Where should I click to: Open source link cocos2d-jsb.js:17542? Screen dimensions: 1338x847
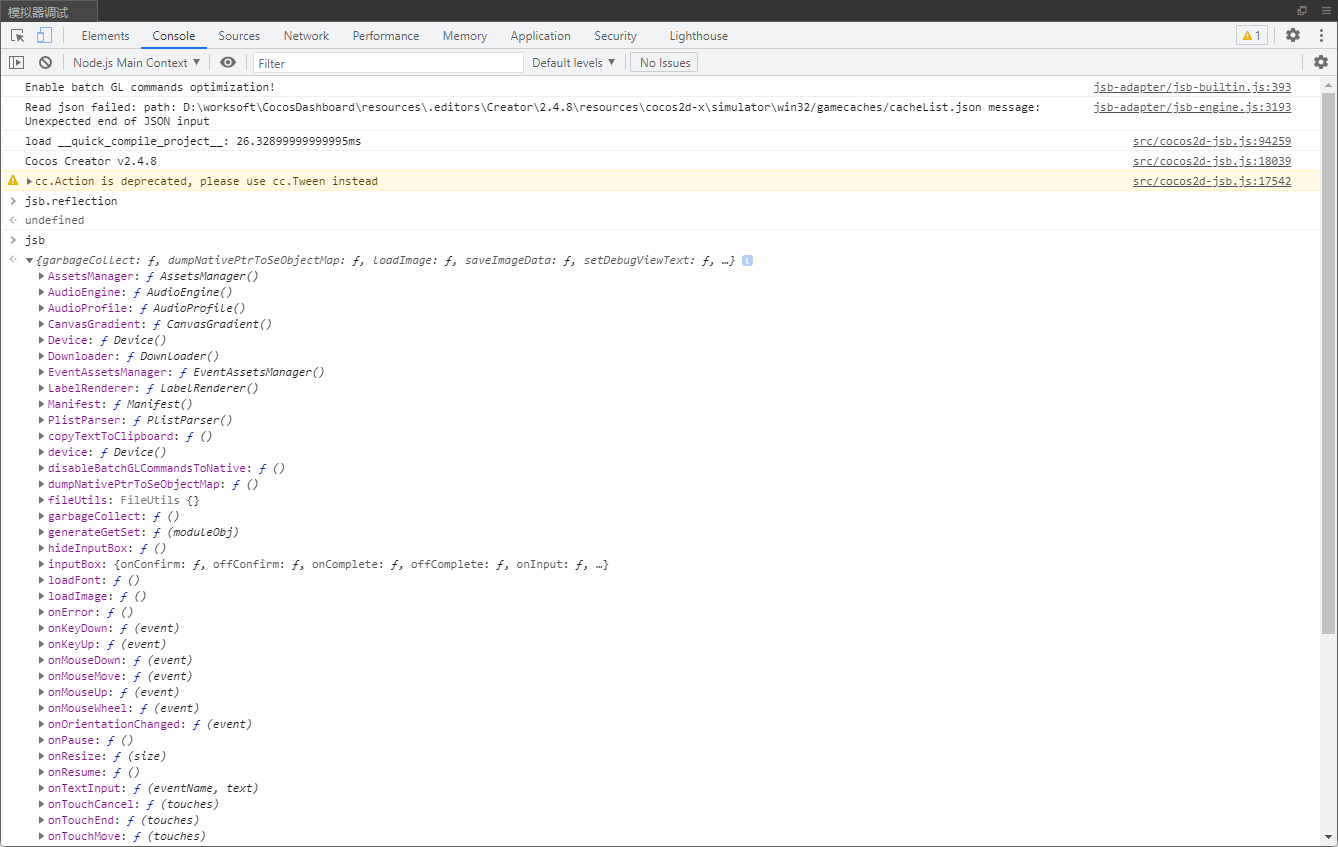(x=1212, y=181)
